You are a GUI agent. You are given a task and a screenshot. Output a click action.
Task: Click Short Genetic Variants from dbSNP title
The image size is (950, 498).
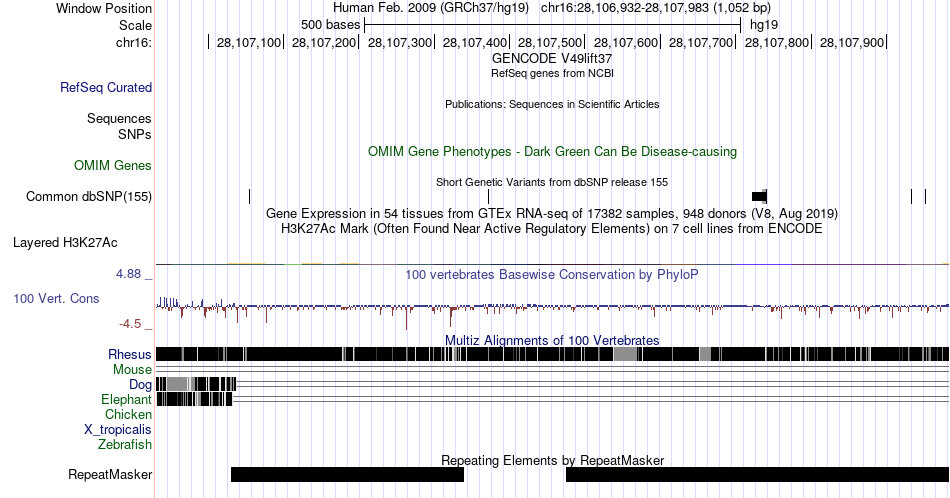[552, 182]
